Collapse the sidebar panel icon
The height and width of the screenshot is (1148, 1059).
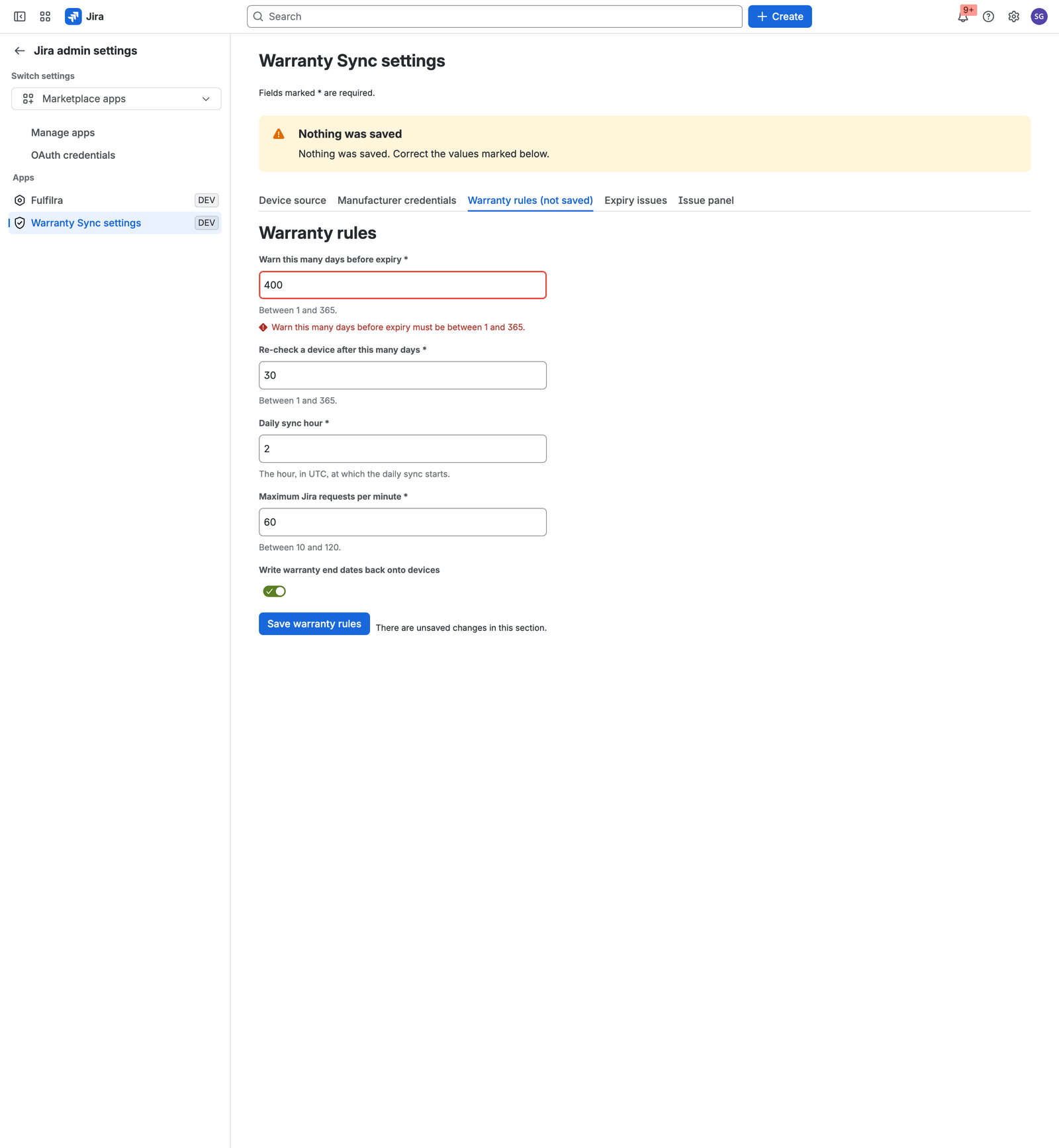tap(20, 17)
